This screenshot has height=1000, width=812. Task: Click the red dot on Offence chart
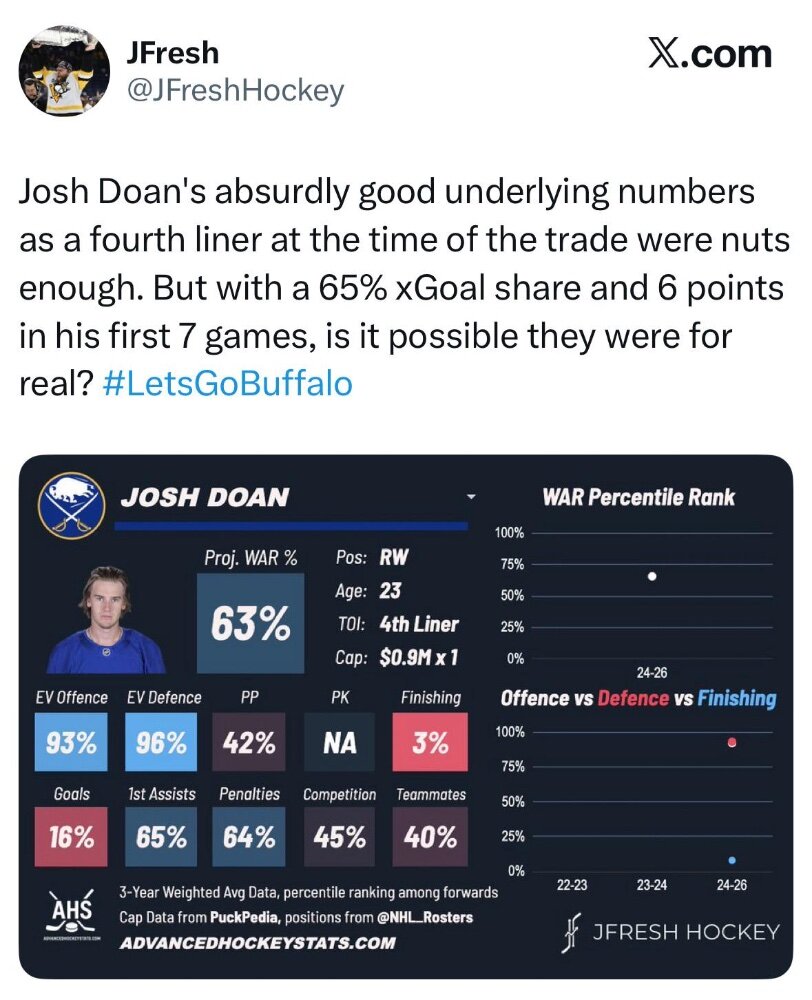[x=732, y=742]
